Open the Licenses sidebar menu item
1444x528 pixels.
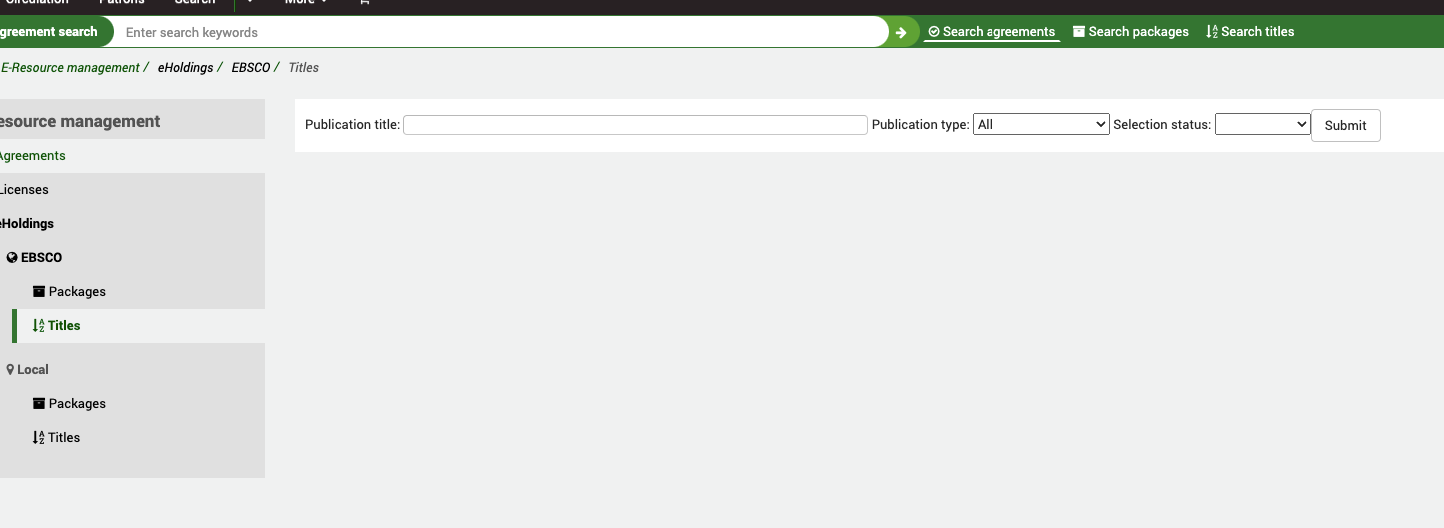tap(24, 190)
